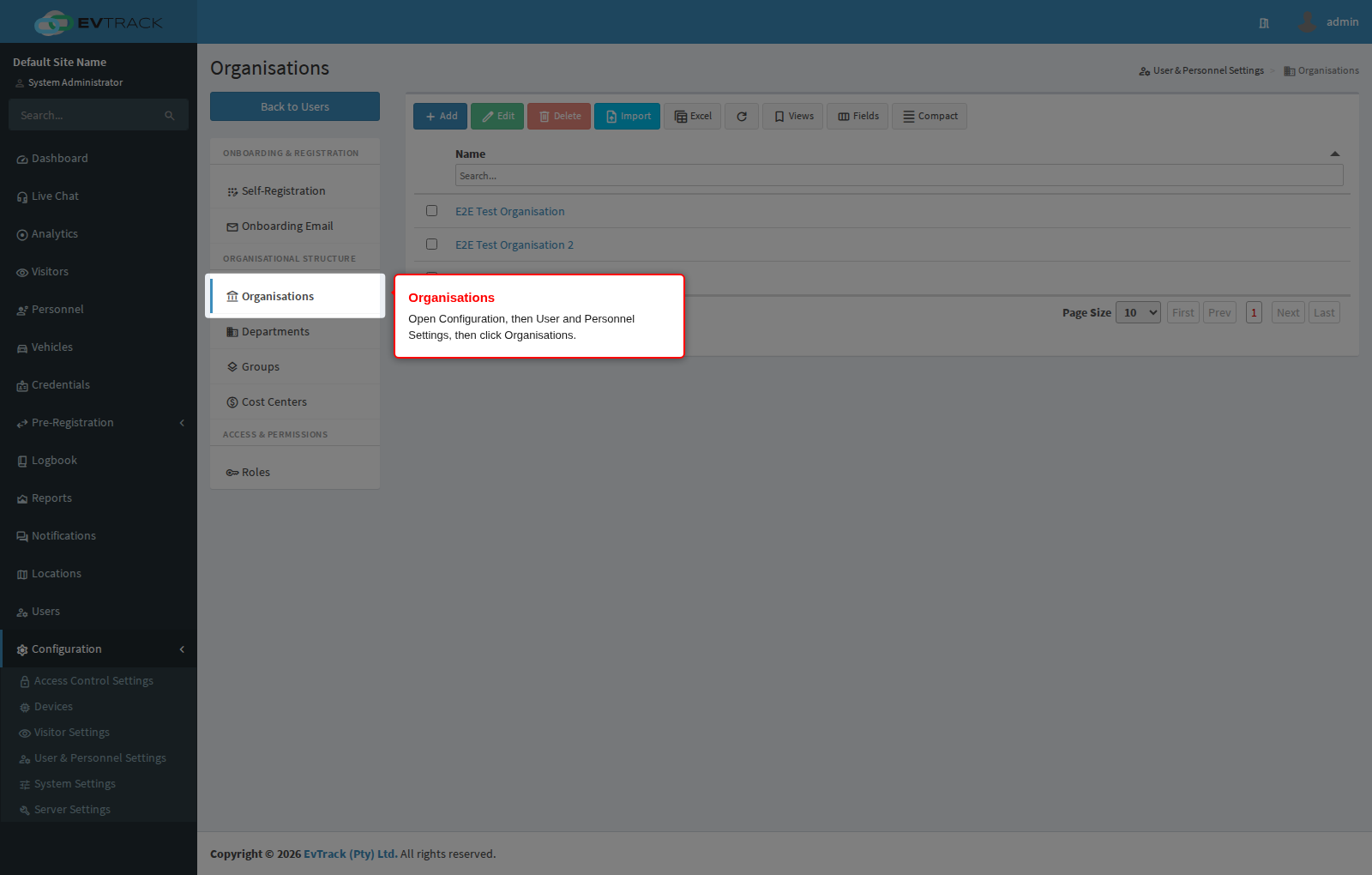Open Onboarding Email settings
Screen dimensions: 1372x875
pos(295,226)
